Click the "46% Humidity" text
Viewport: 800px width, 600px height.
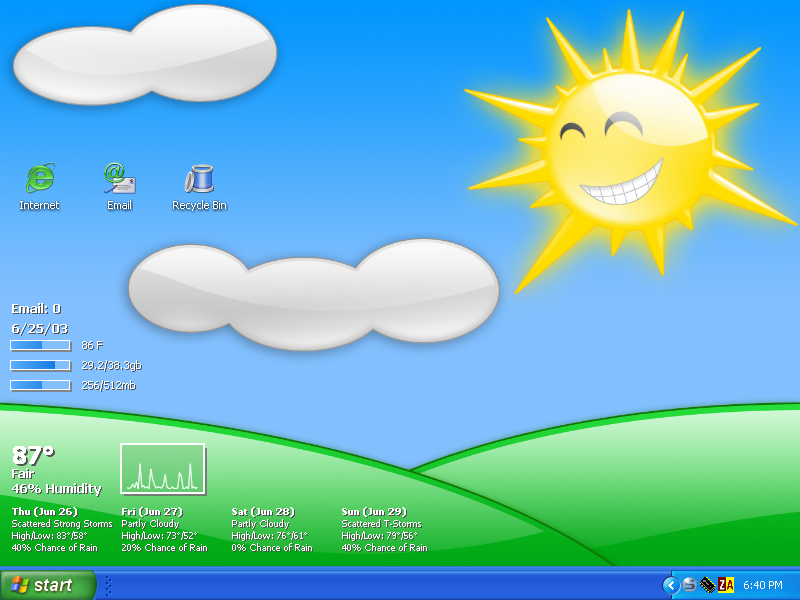tap(57, 489)
